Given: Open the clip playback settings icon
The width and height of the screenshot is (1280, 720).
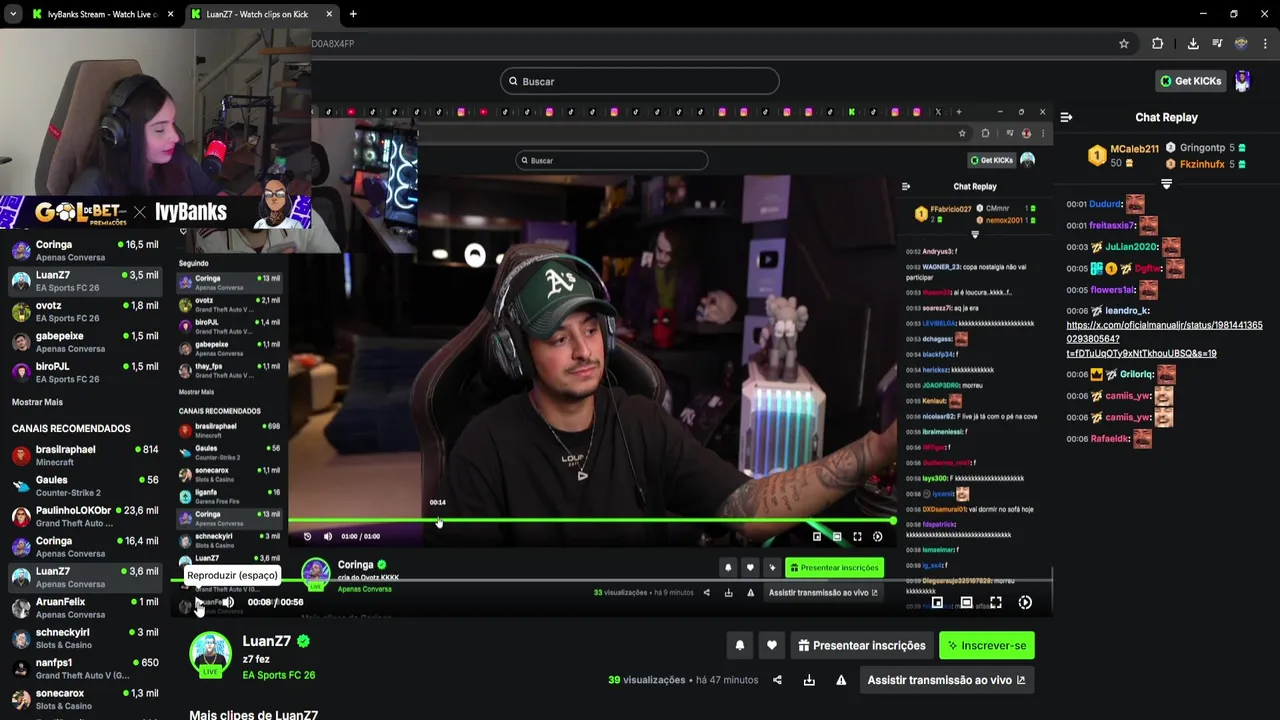Looking at the screenshot, I should (x=1025, y=602).
